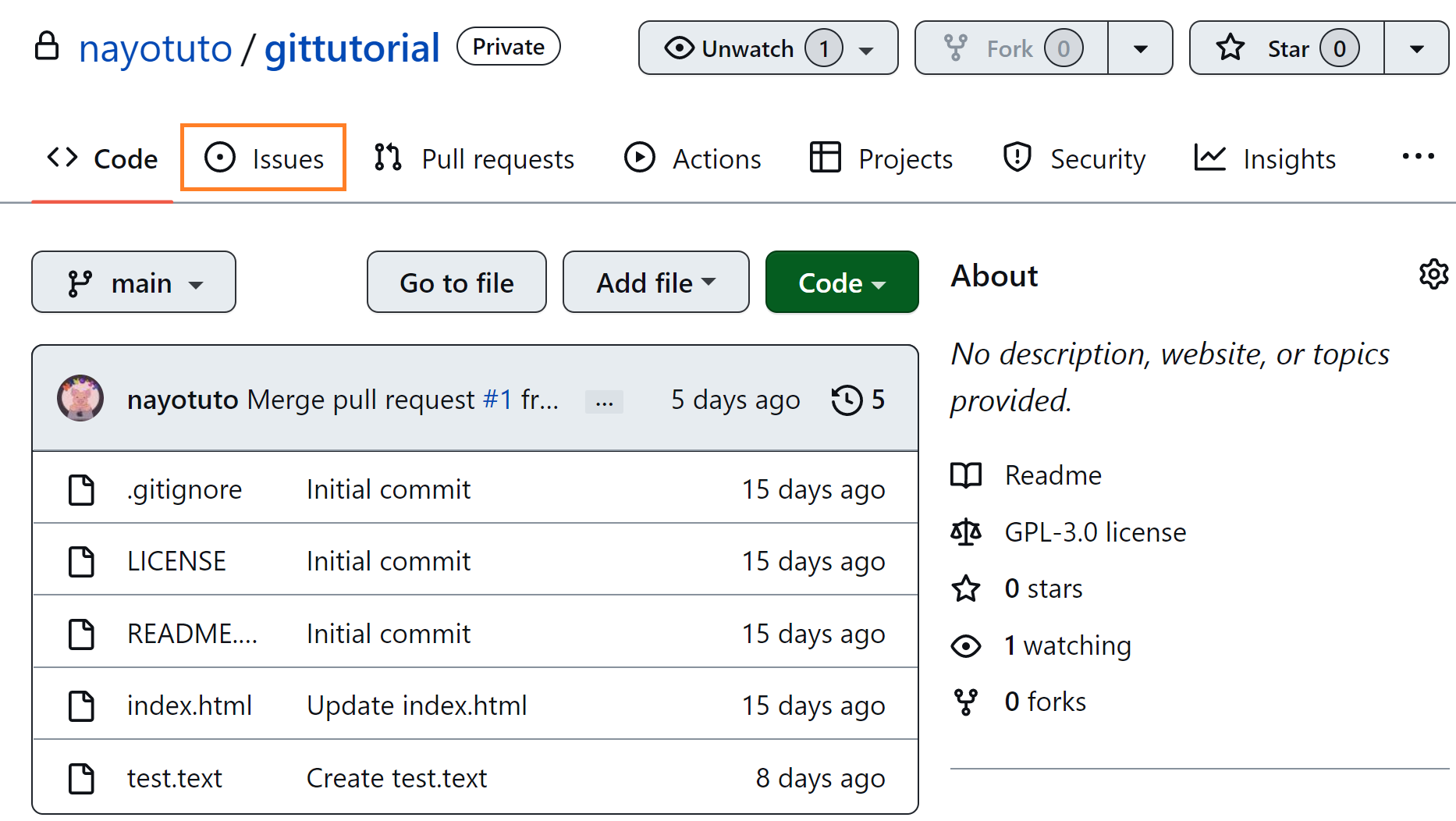This screenshot has height=821, width=1456.
Task: Open the Fork dropdown arrow
Action: tap(1140, 48)
